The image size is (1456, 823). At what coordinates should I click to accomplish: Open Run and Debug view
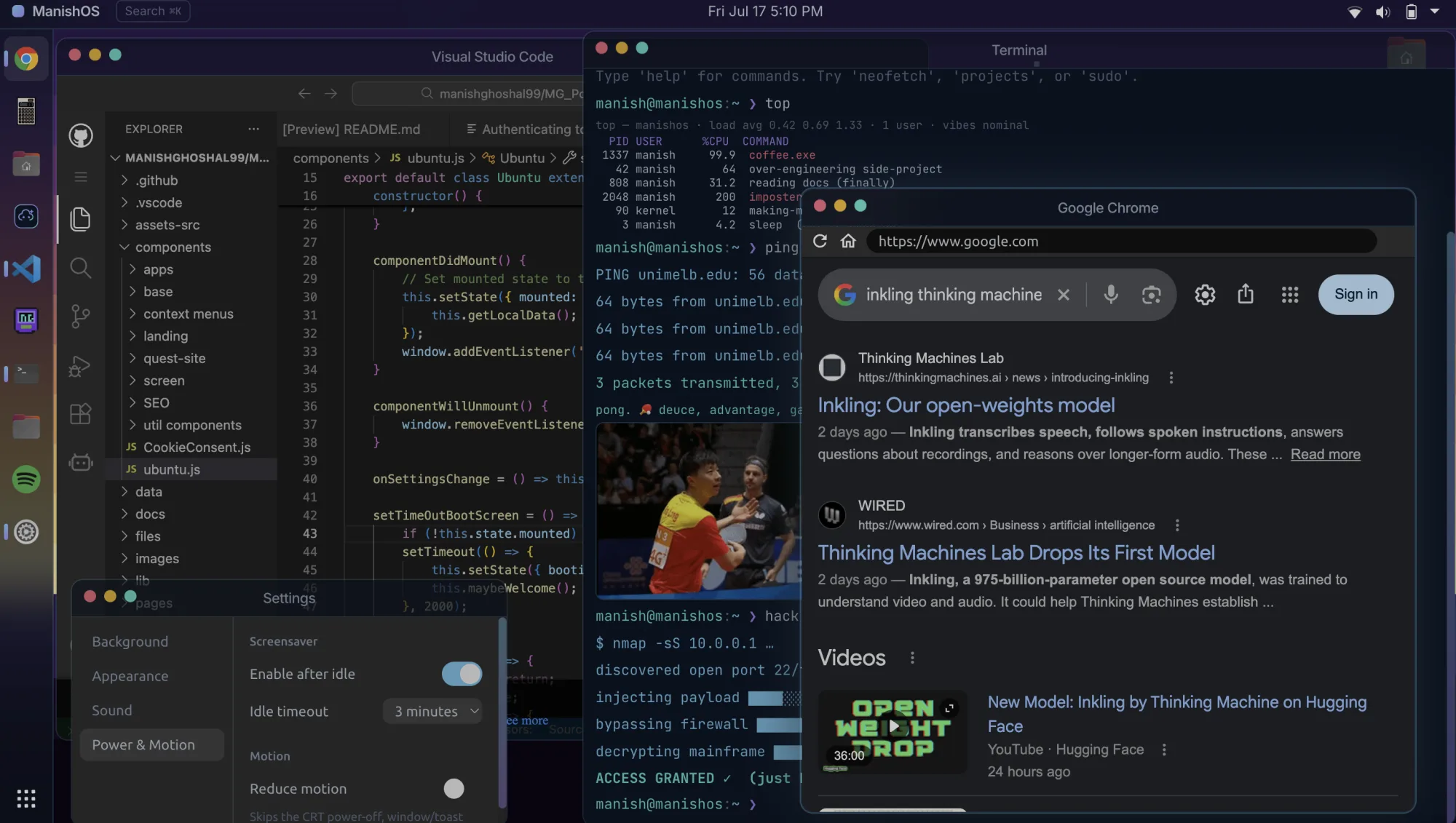[x=80, y=366]
